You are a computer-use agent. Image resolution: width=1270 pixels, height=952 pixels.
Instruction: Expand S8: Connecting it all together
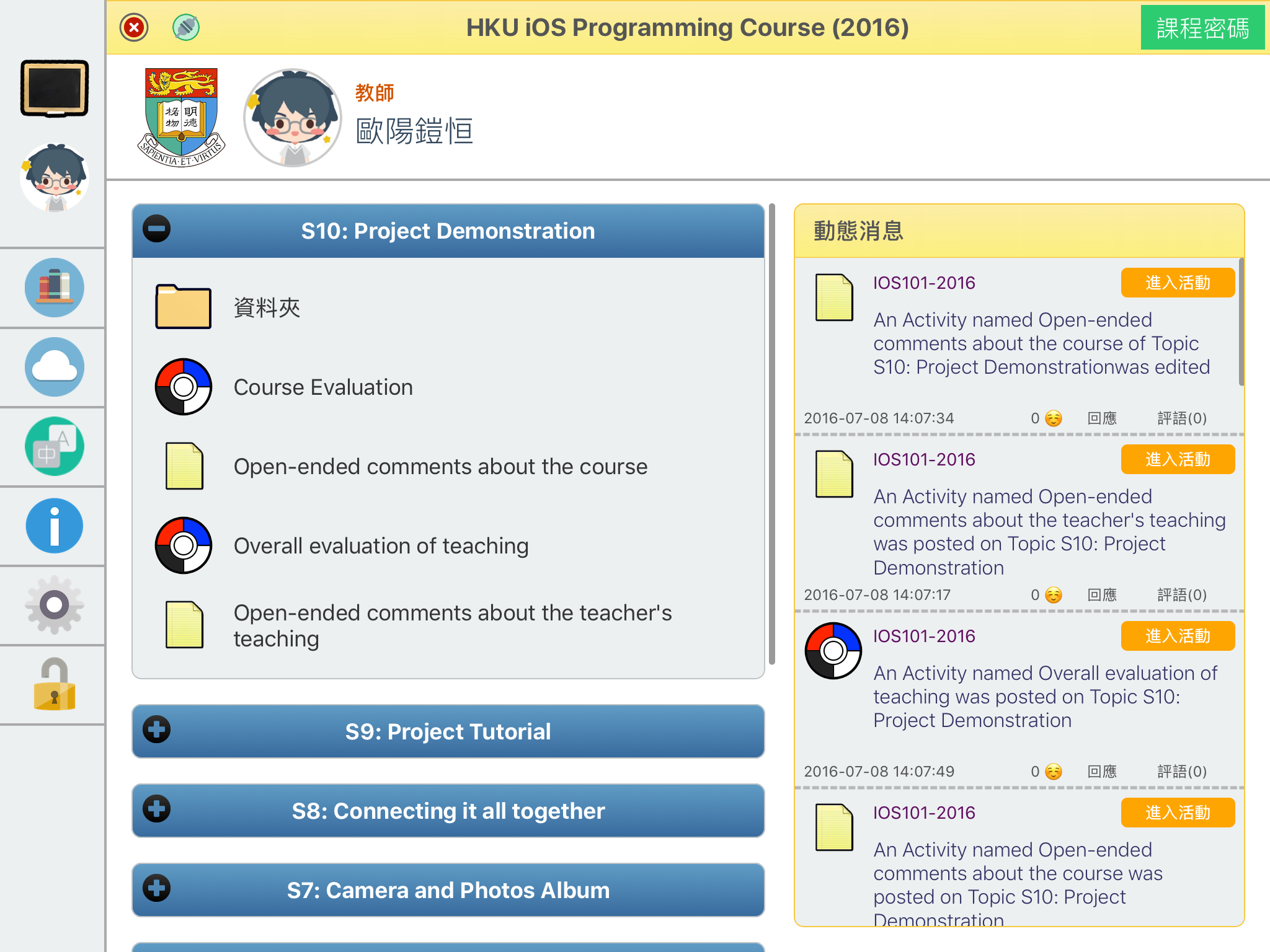pyautogui.click(x=157, y=809)
